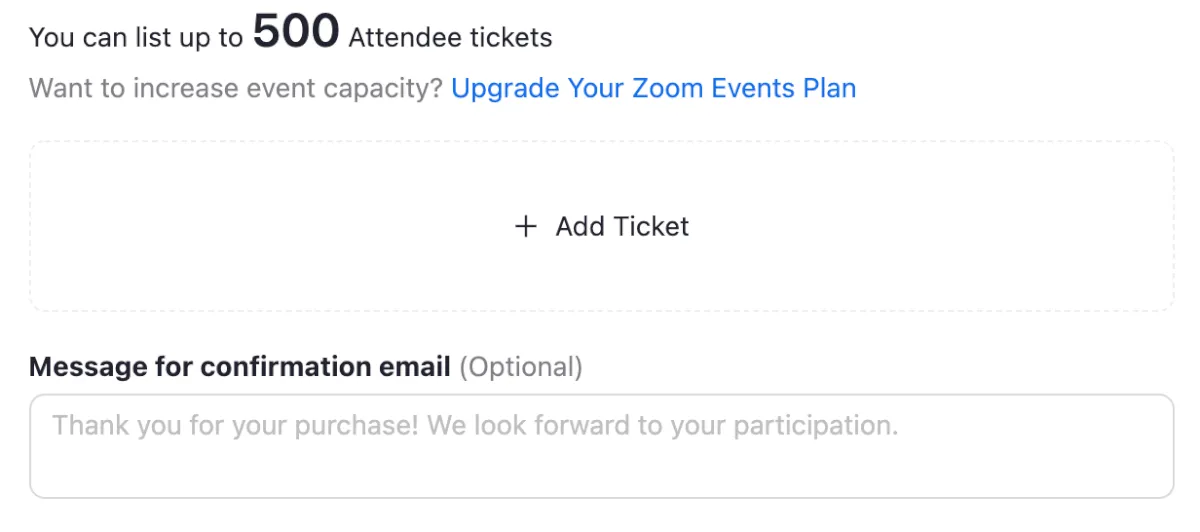Click the plus icon beside Add Ticket
The image size is (1200, 532).
tap(525, 227)
